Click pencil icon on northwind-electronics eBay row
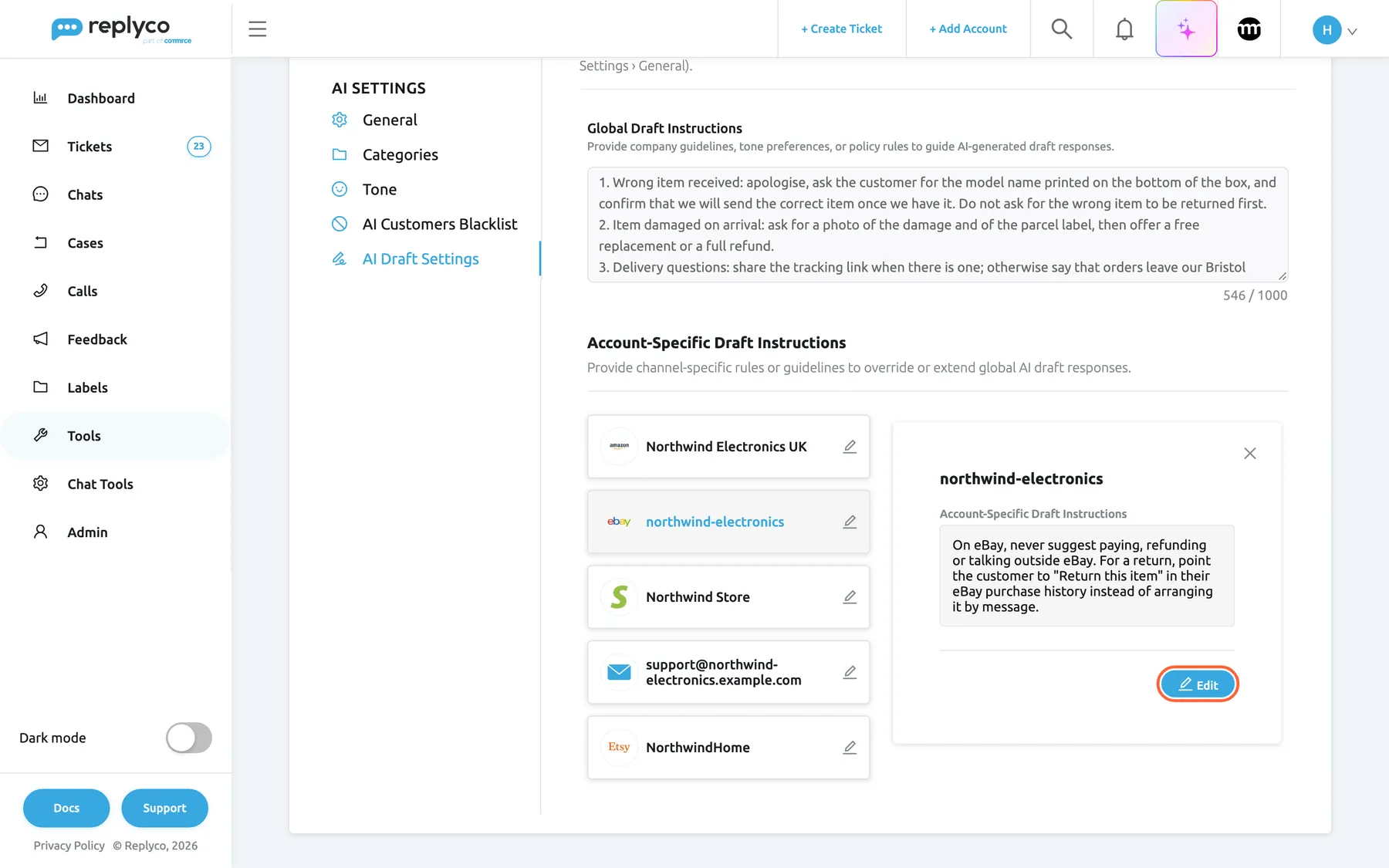 point(850,522)
